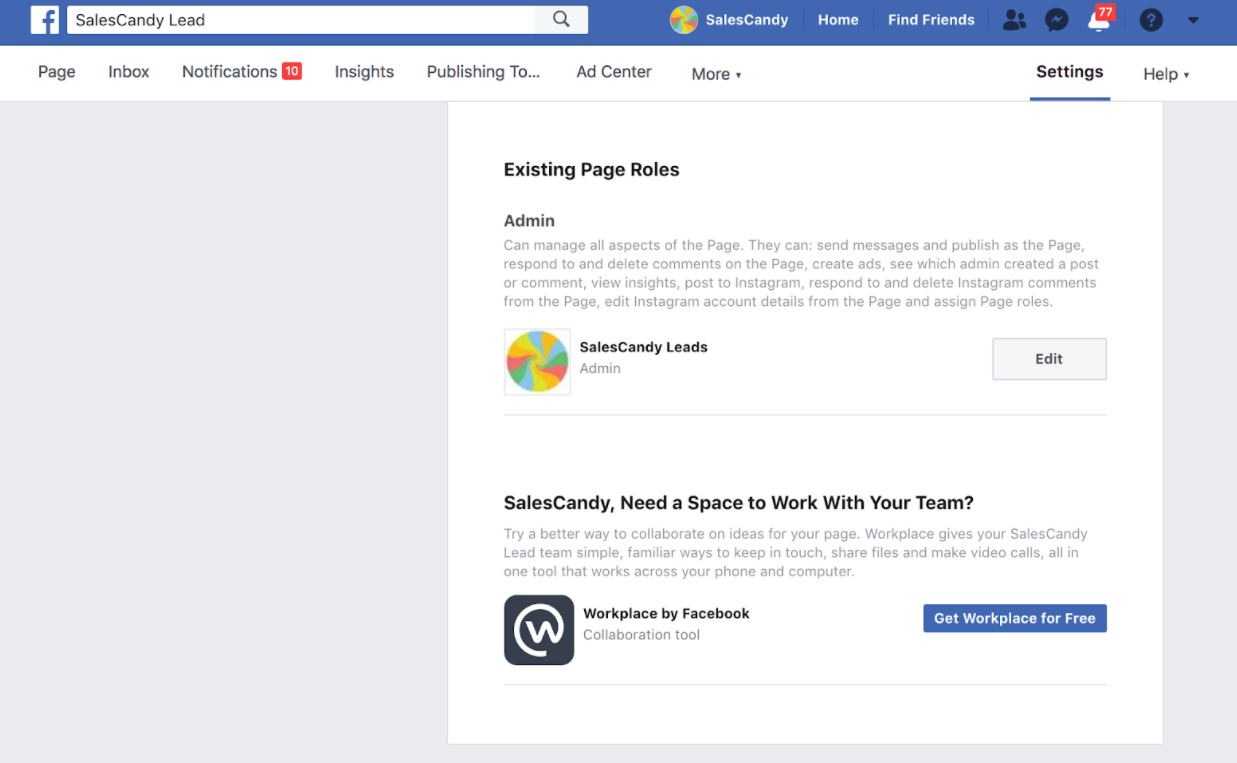Click the Workplace by Facebook logo
This screenshot has width=1237, height=763.
pyautogui.click(x=539, y=630)
